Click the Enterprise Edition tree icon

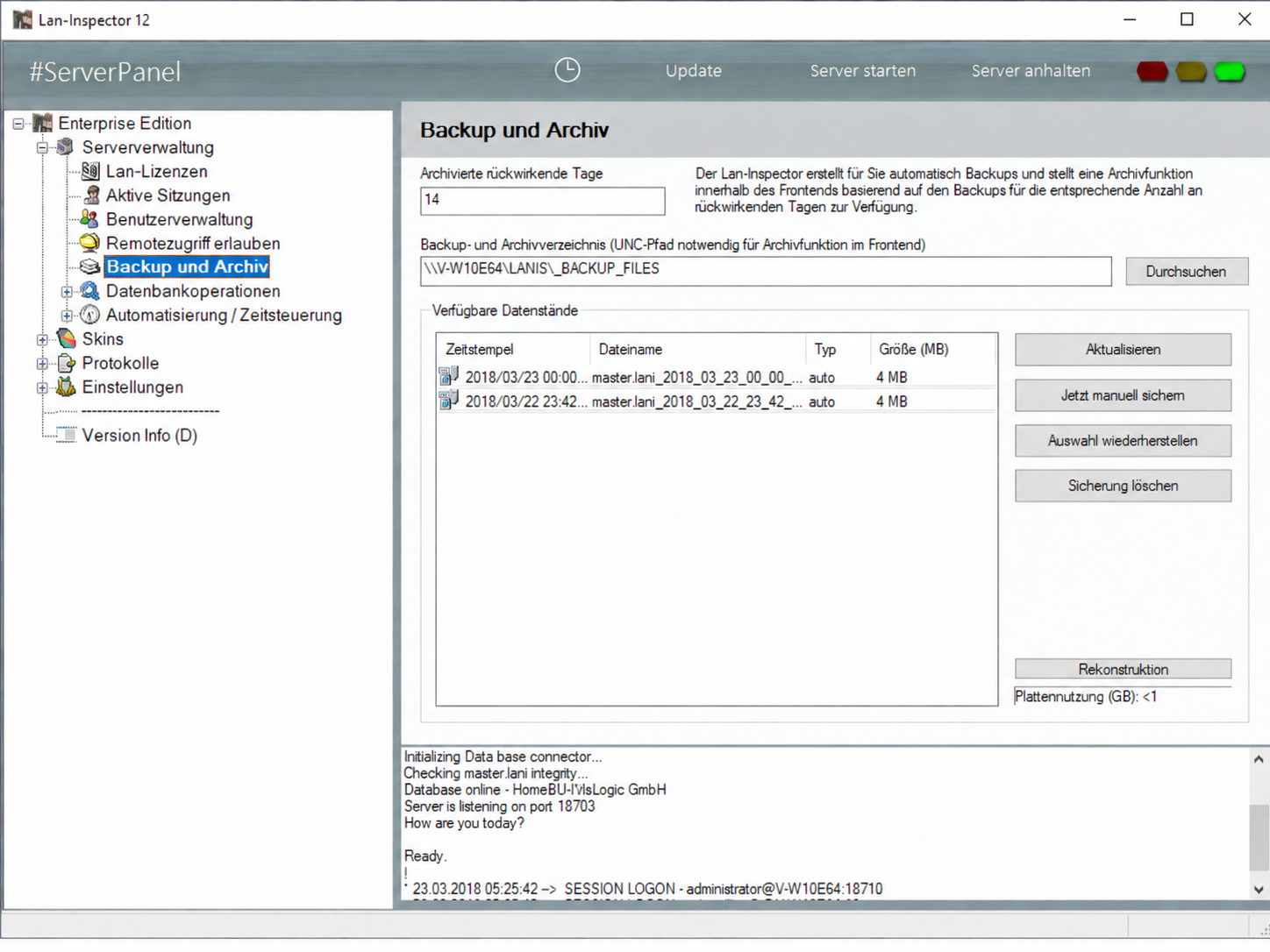[43, 123]
